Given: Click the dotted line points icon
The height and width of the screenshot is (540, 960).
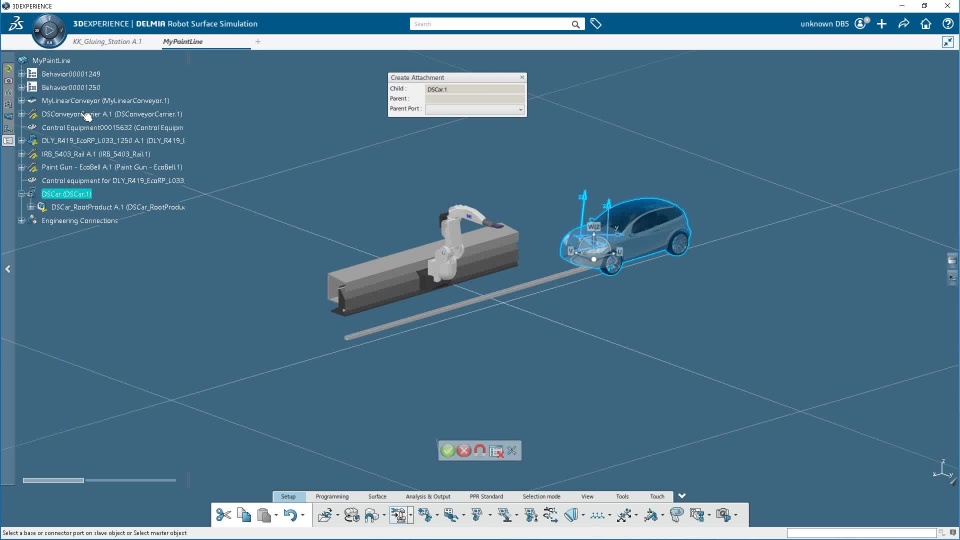Looking at the screenshot, I should [597, 515].
